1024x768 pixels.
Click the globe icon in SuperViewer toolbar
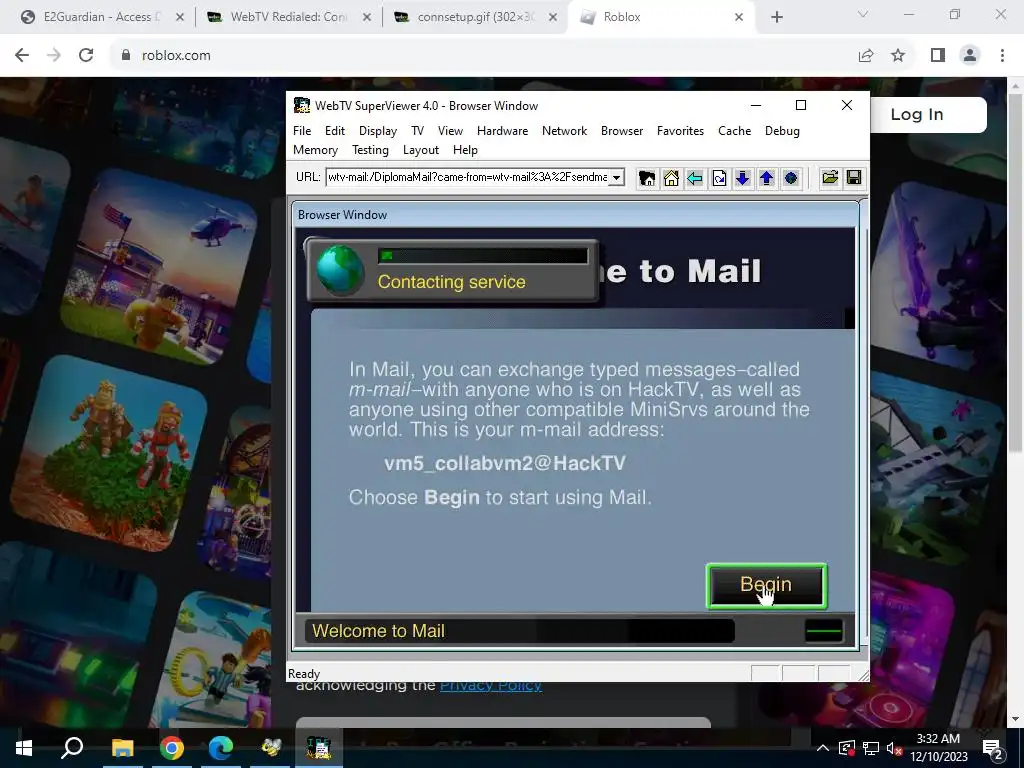click(x=791, y=178)
